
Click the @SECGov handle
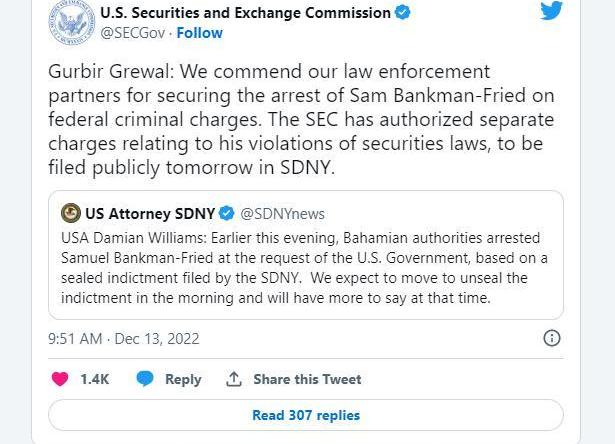(132, 33)
